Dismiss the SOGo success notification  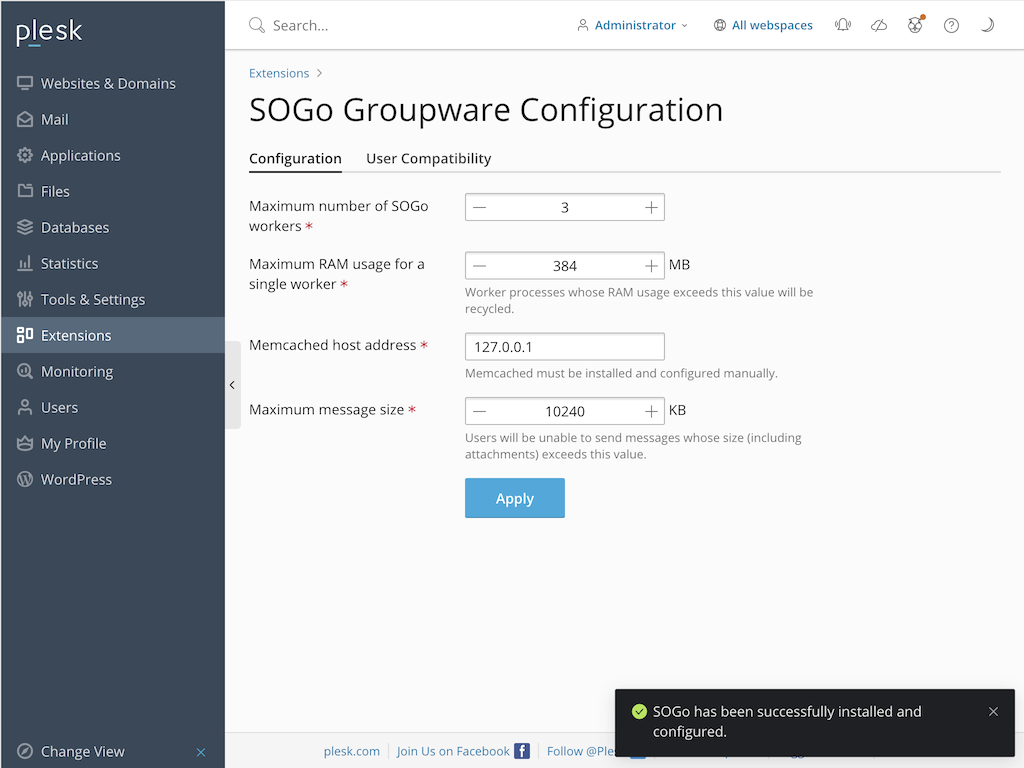pos(993,711)
